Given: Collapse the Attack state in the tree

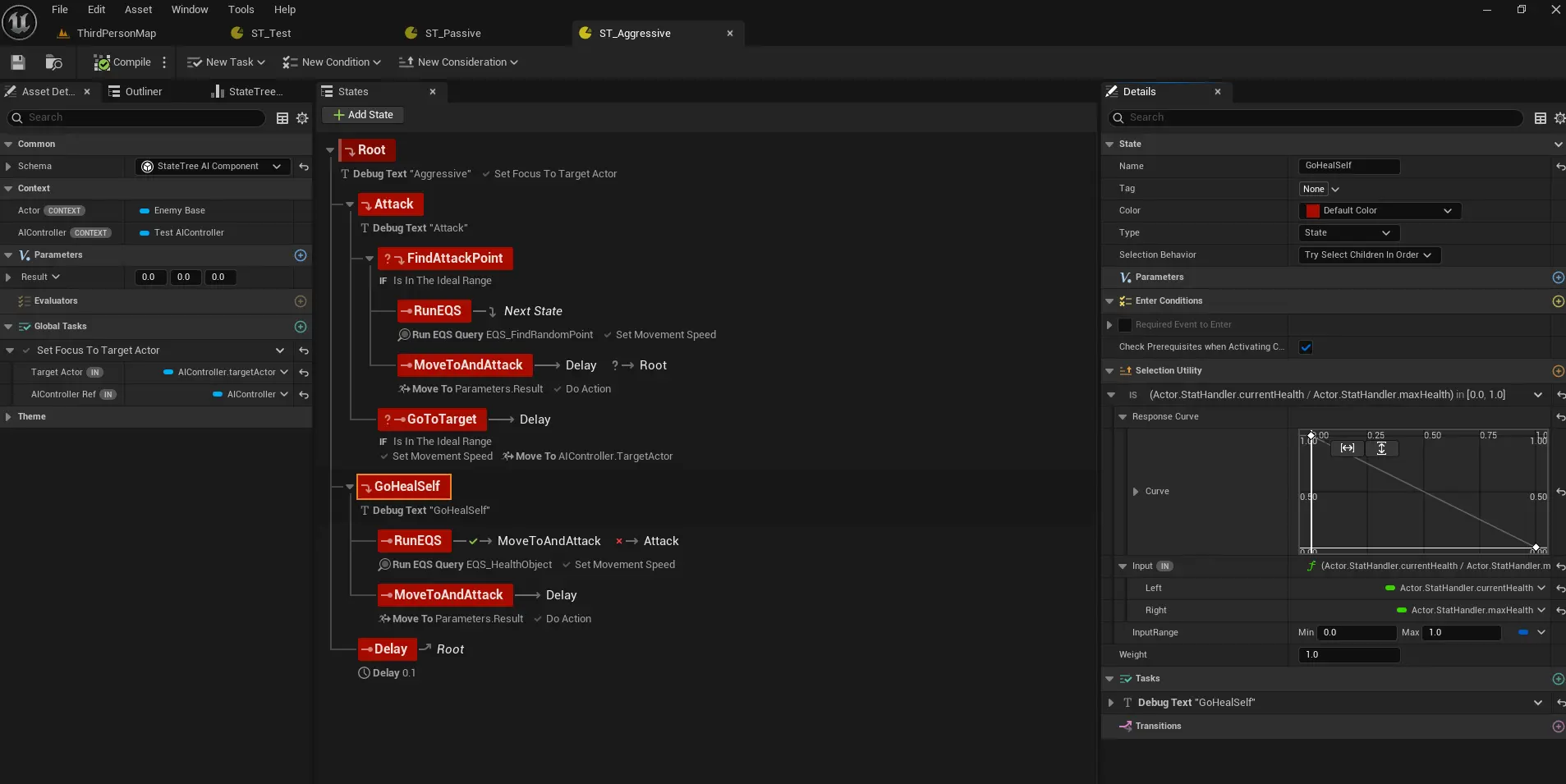Looking at the screenshot, I should (350, 204).
